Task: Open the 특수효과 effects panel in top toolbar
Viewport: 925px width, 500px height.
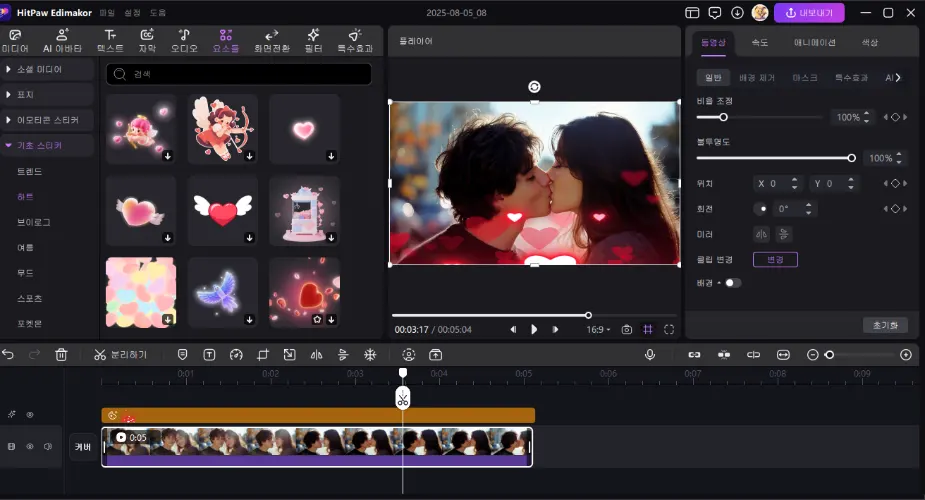Action: [355, 41]
